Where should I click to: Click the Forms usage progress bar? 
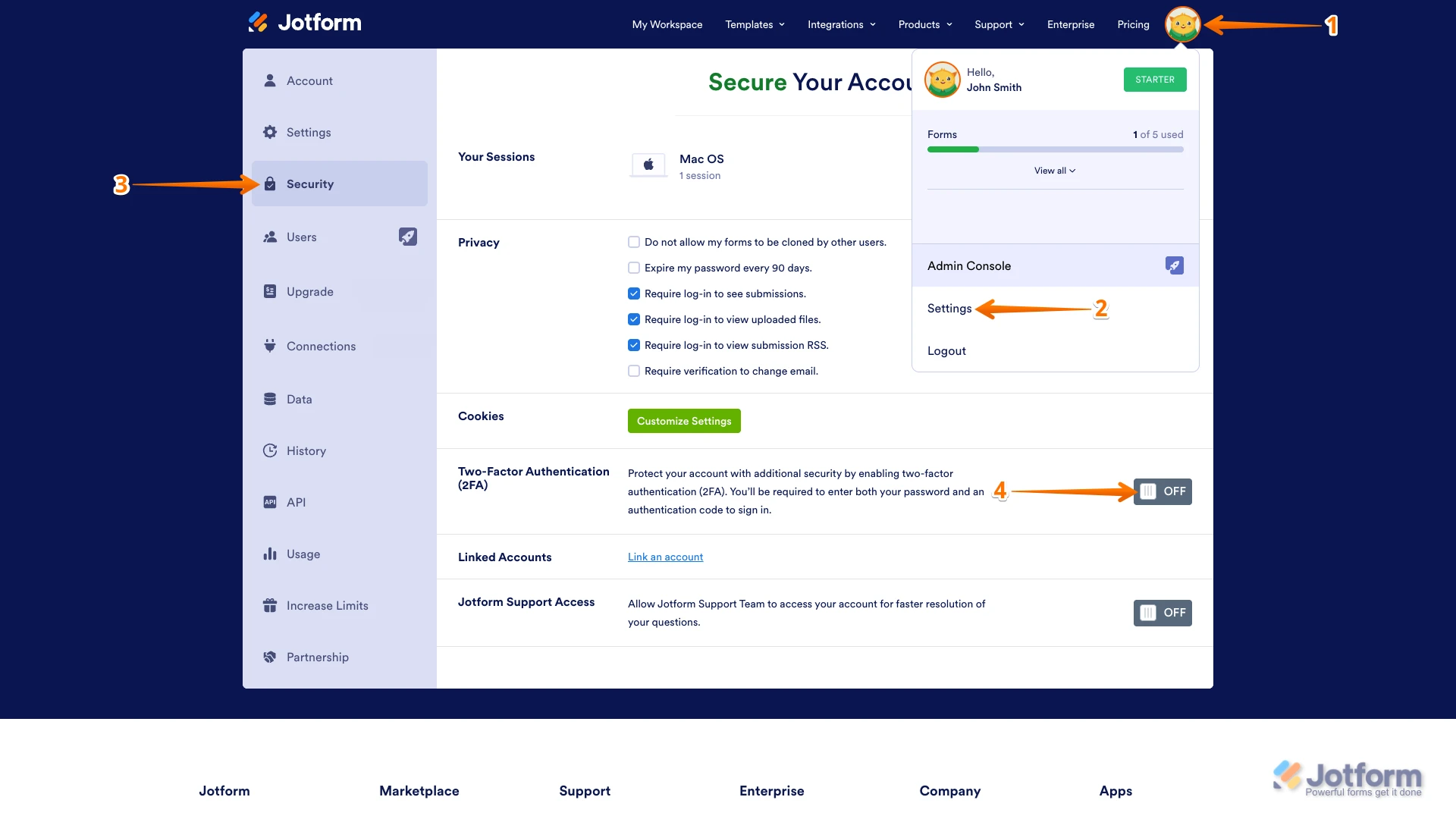pos(1055,149)
